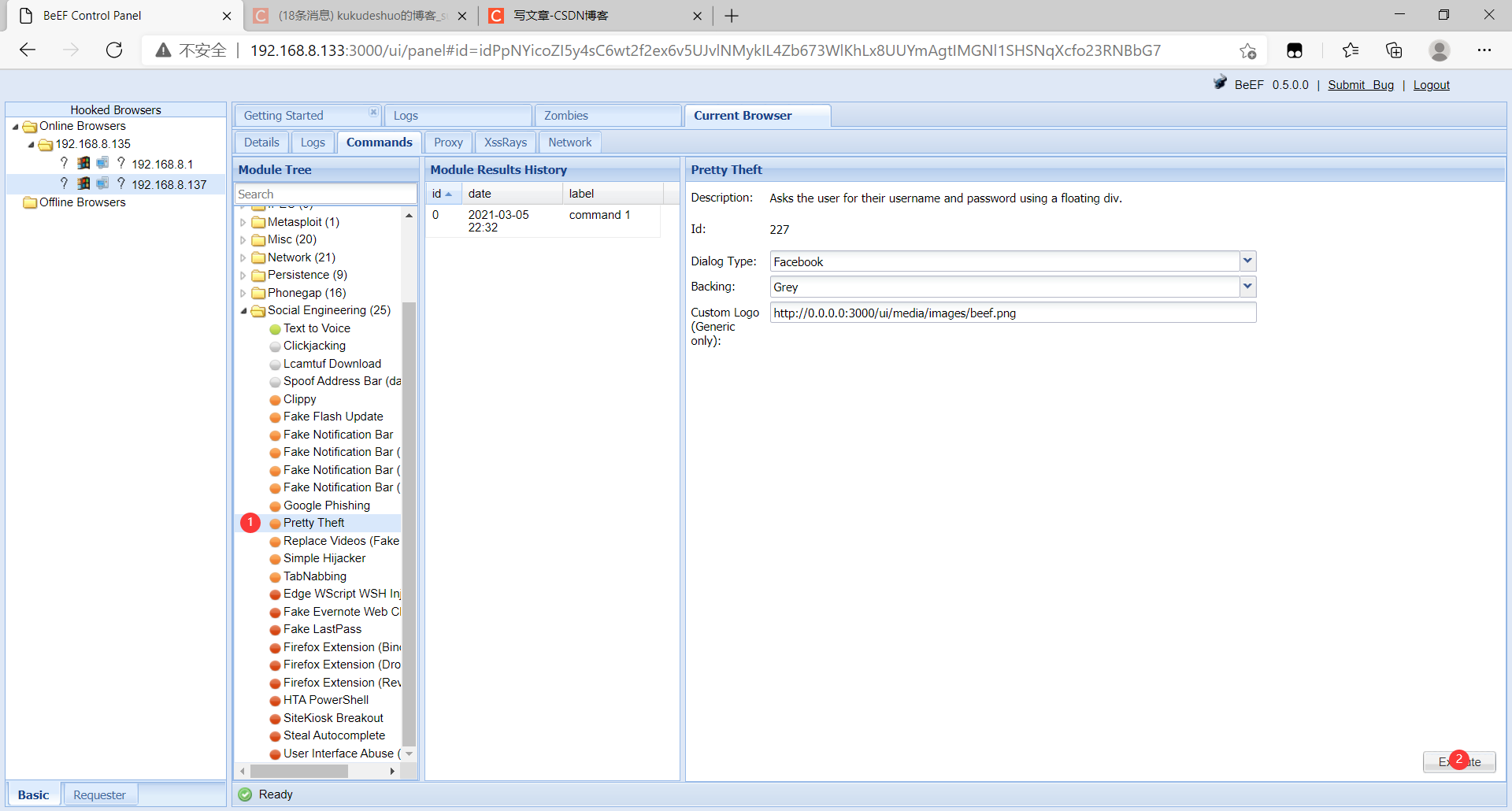Click the Pretty Theft orange status icon
Screen dimensions: 1512x811
point(275,524)
